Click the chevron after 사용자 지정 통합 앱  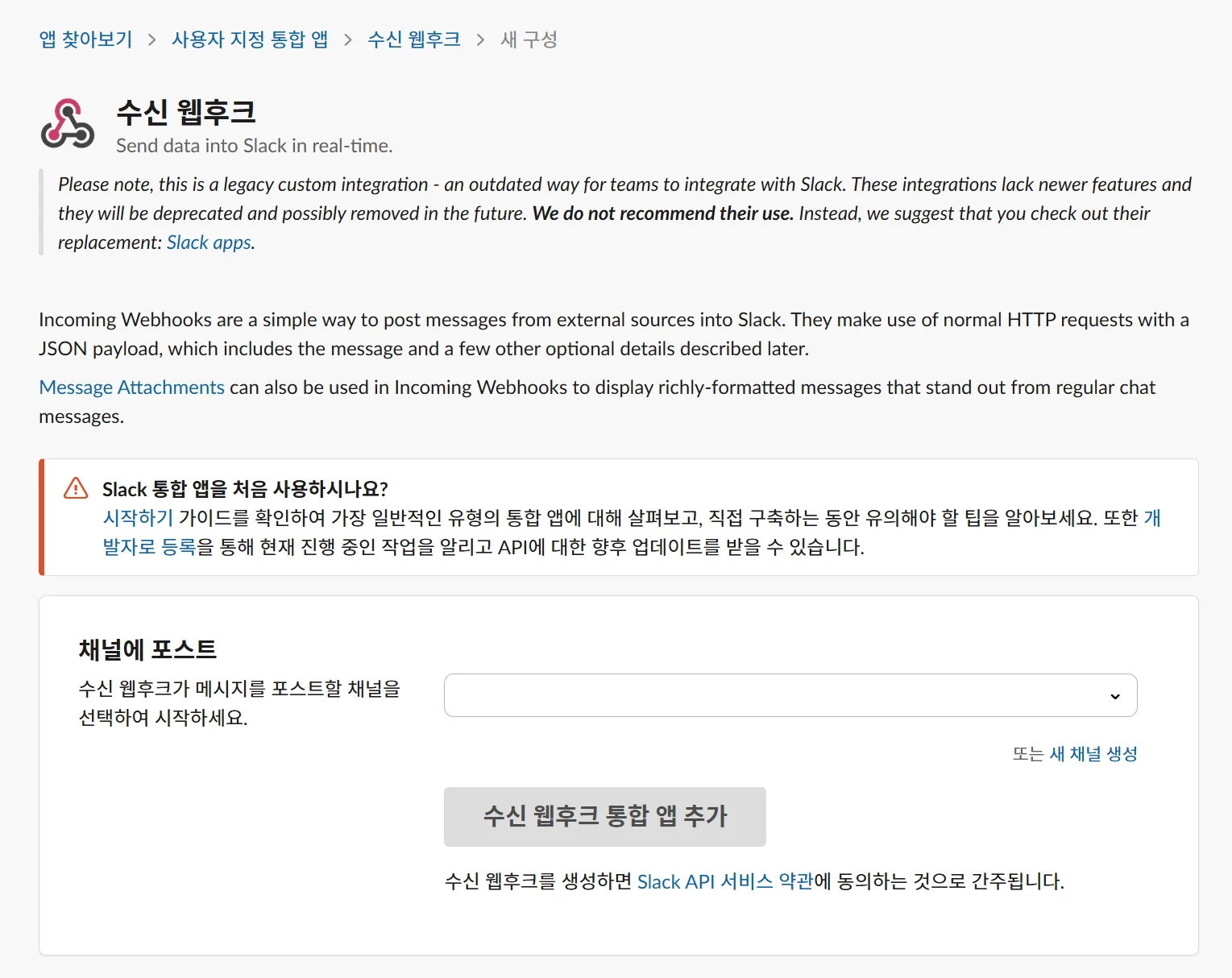348,40
